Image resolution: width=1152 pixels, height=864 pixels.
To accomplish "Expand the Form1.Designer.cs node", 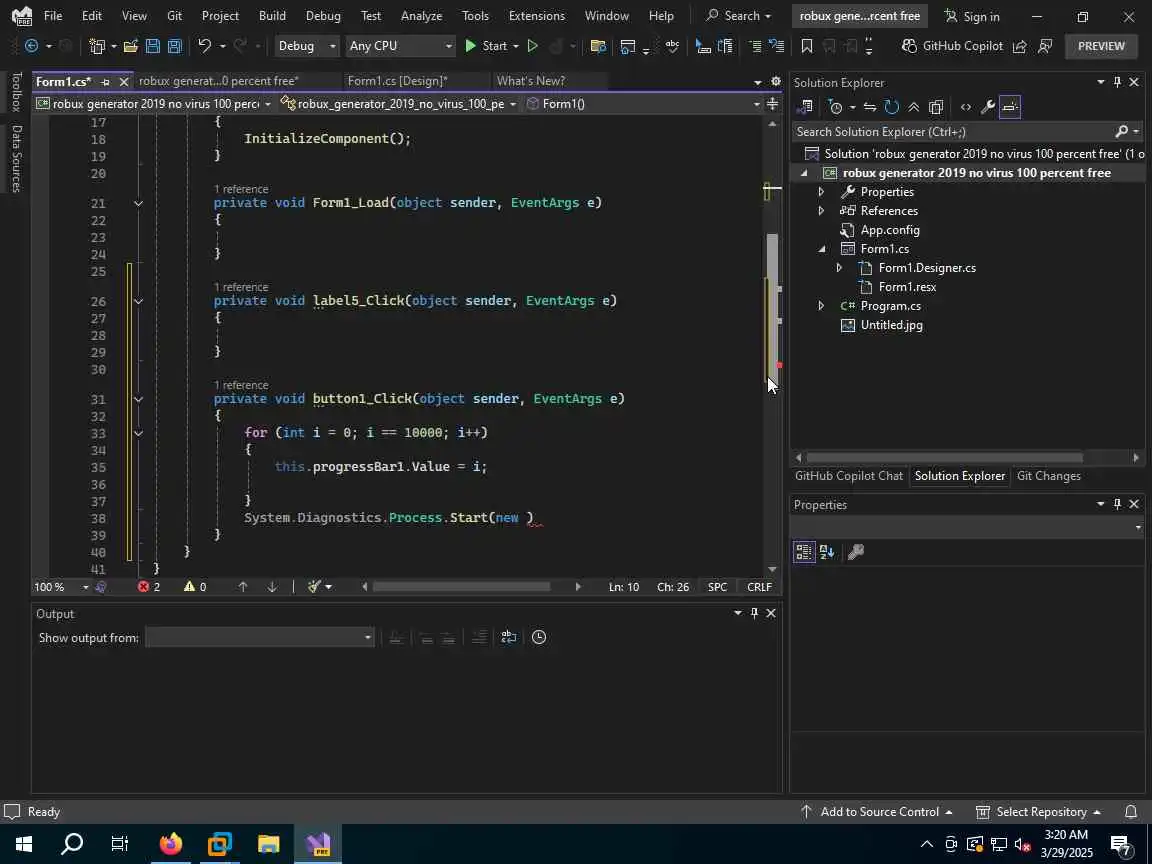I will pos(839,268).
